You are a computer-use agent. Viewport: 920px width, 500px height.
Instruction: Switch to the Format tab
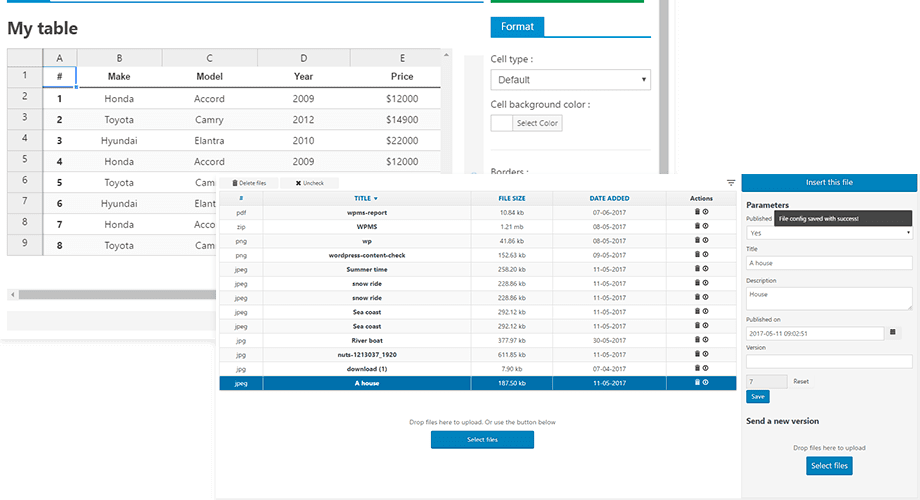point(517,26)
